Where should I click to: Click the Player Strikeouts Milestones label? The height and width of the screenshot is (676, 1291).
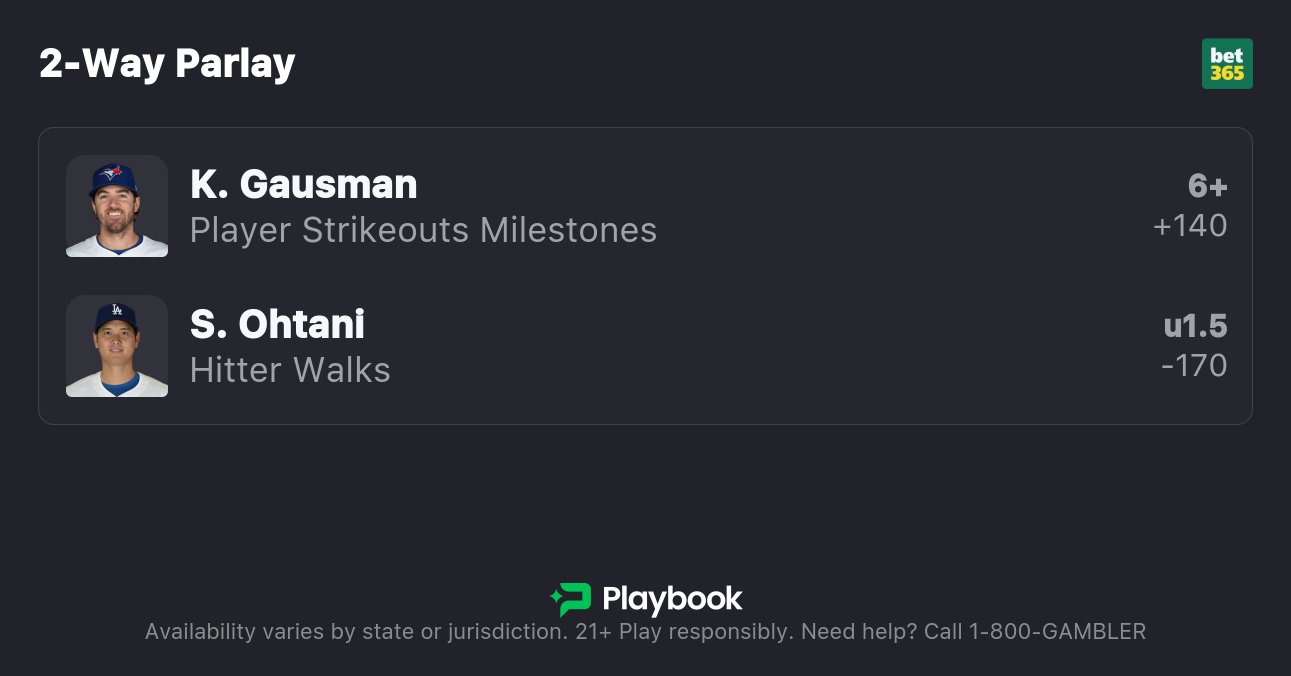(x=423, y=230)
